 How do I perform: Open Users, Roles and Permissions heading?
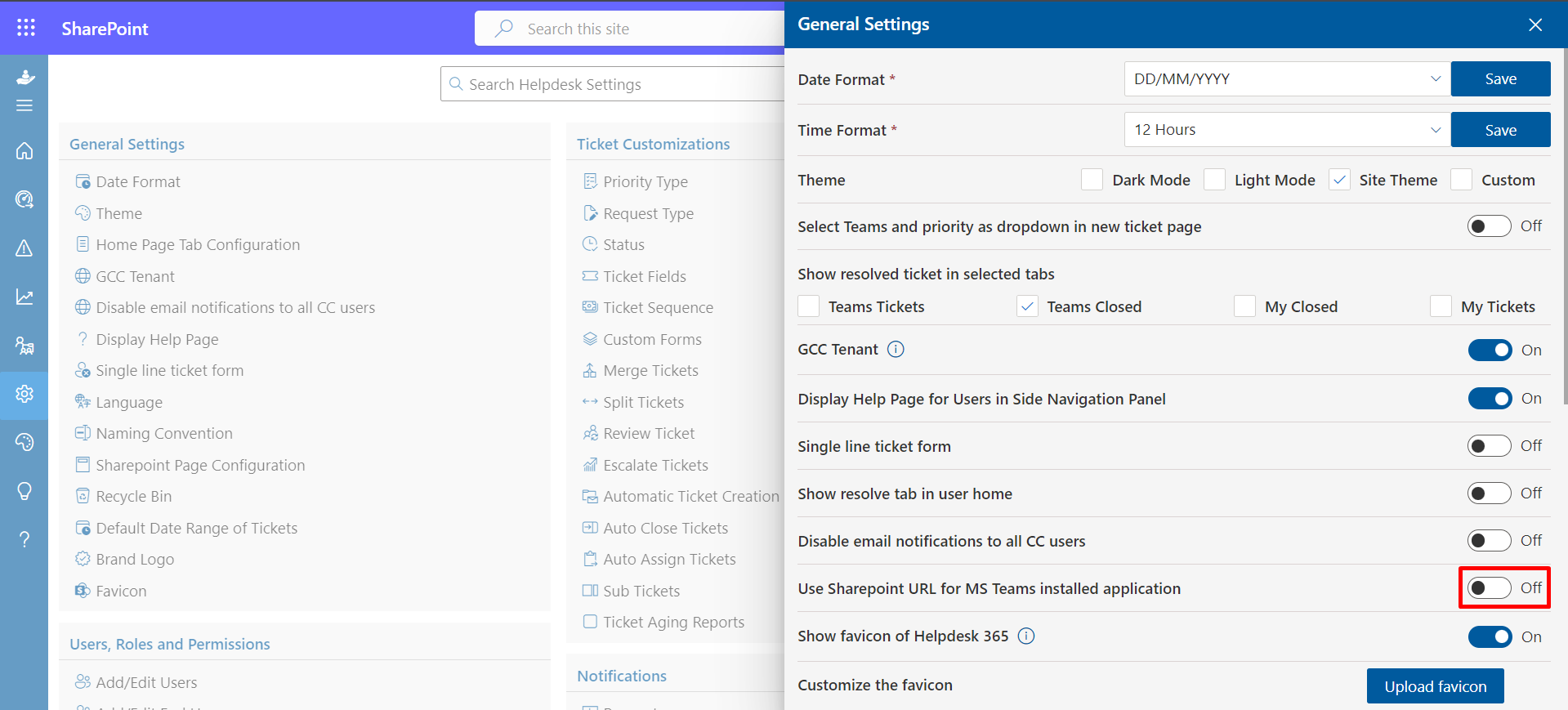click(169, 644)
